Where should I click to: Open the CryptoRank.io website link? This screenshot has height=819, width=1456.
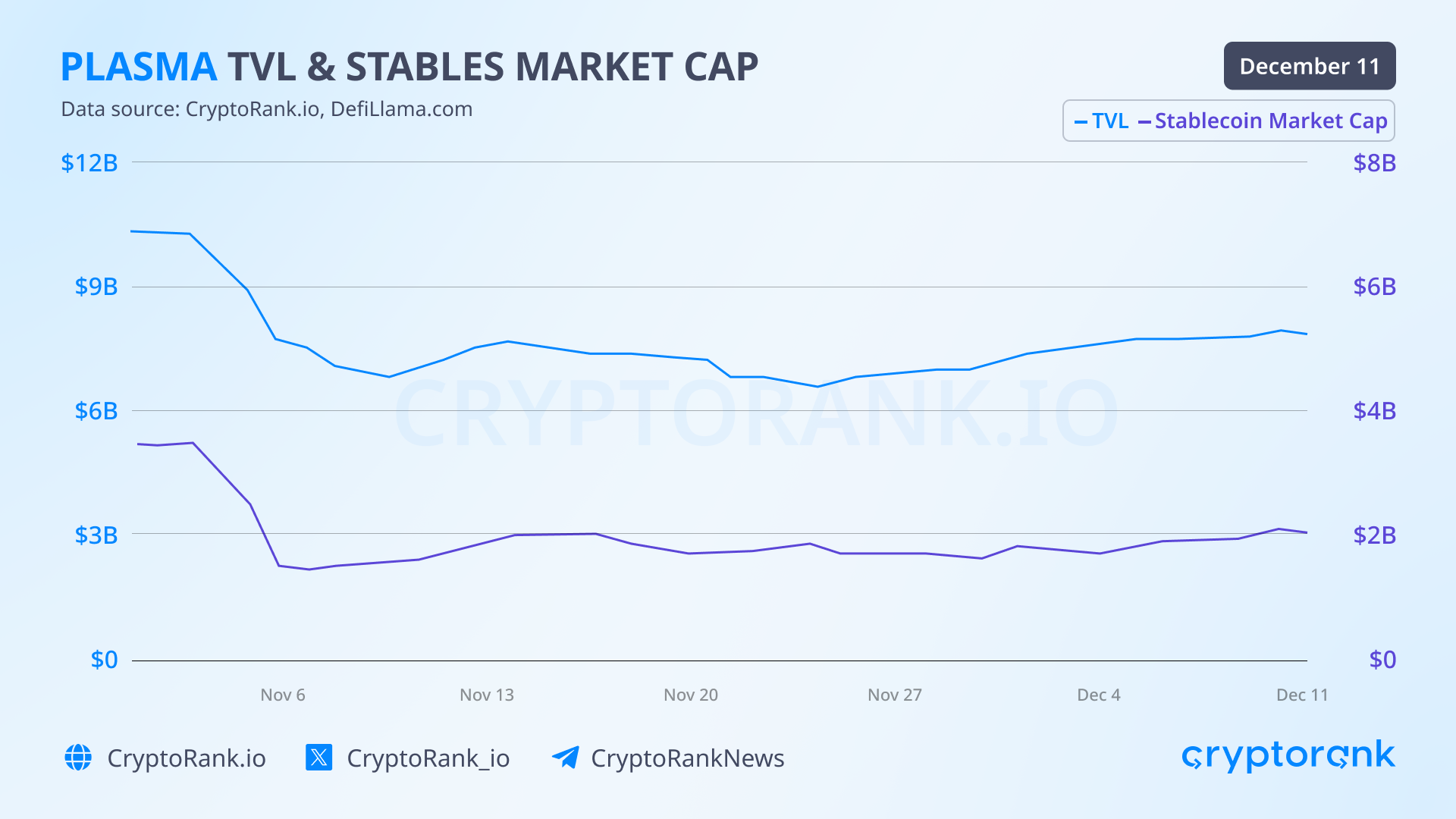(187, 758)
